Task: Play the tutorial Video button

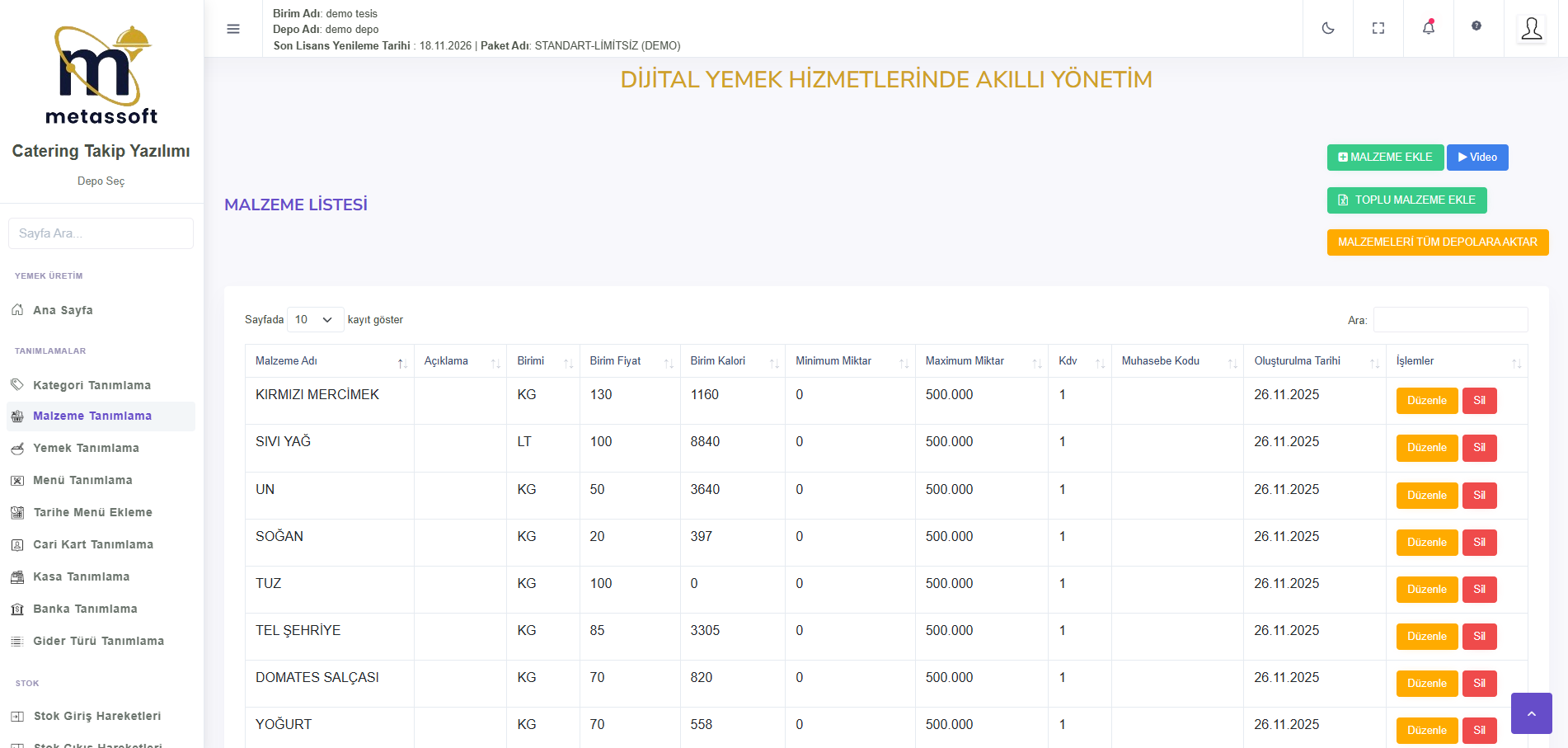Action: [x=1476, y=158]
